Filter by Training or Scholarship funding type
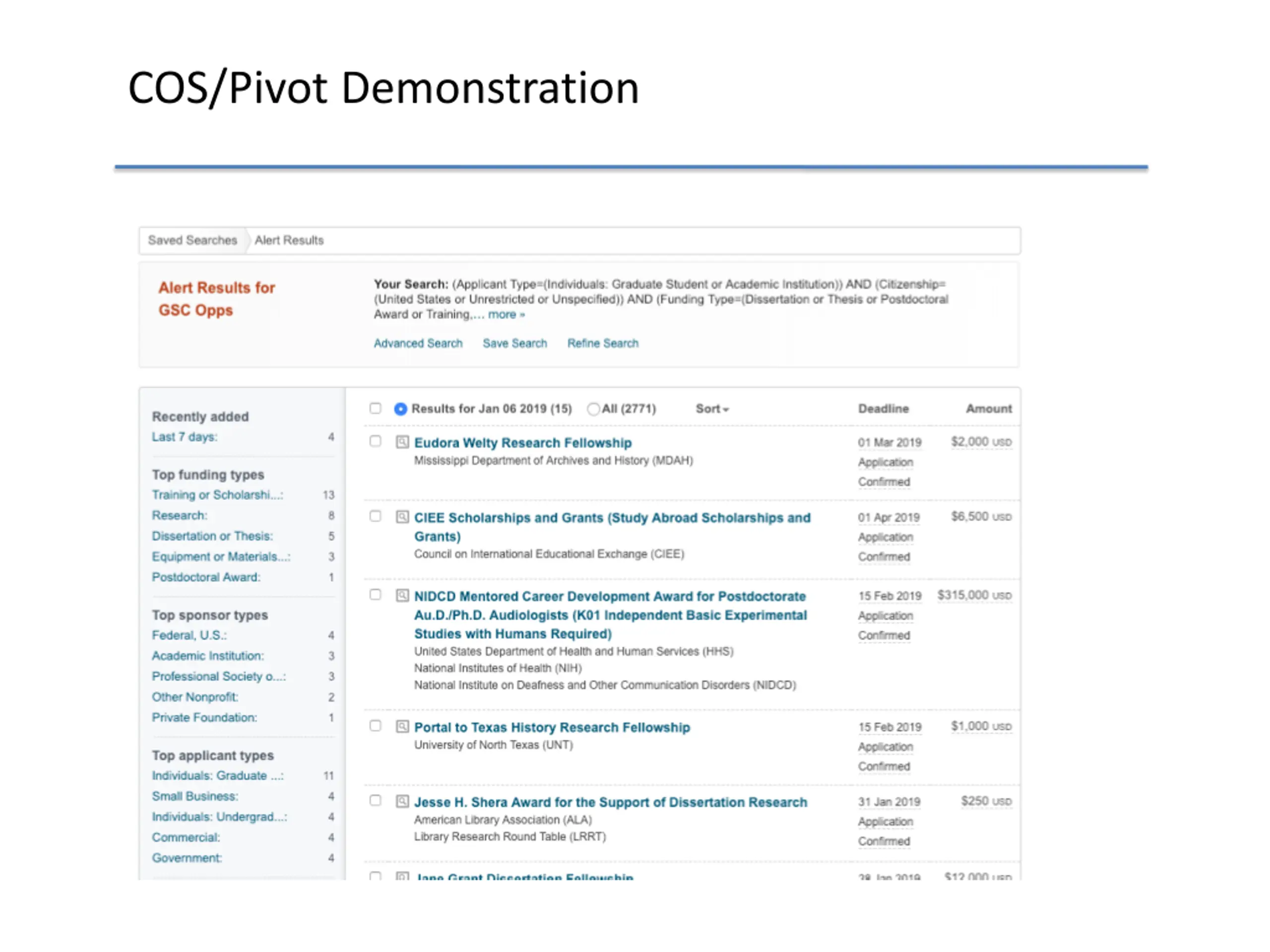Image resolution: width=1270 pixels, height=952 pixels. [217, 495]
